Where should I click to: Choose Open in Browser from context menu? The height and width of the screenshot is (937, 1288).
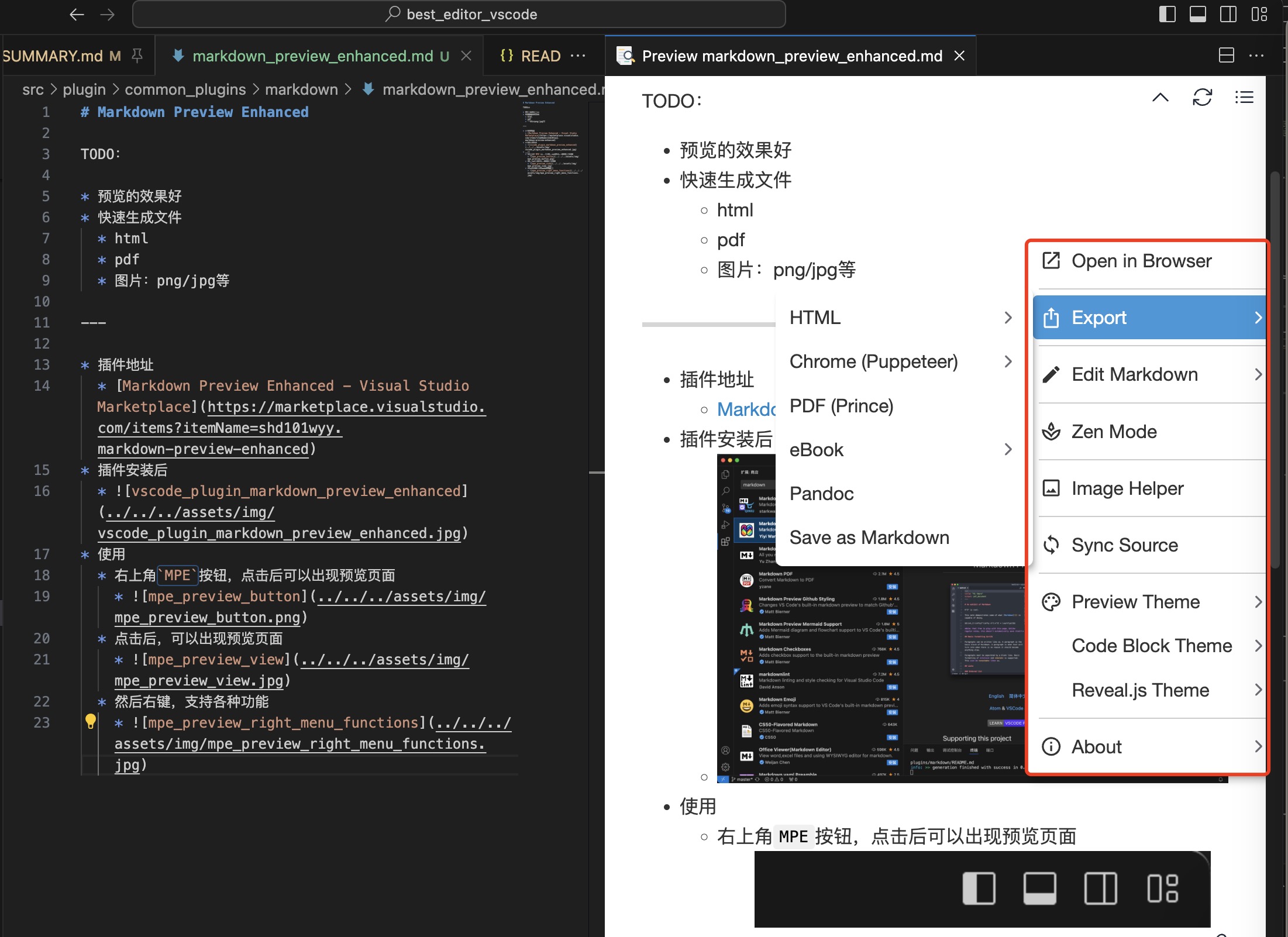click(x=1151, y=261)
